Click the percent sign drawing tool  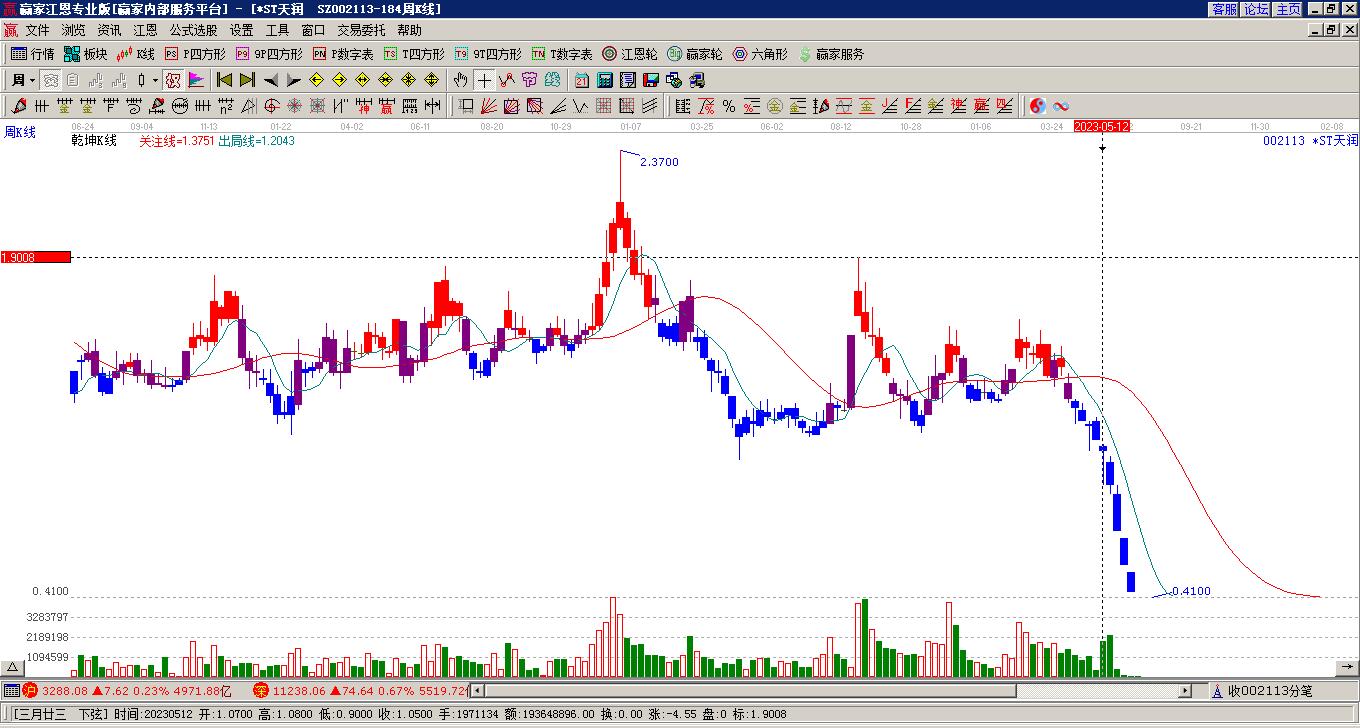729,106
